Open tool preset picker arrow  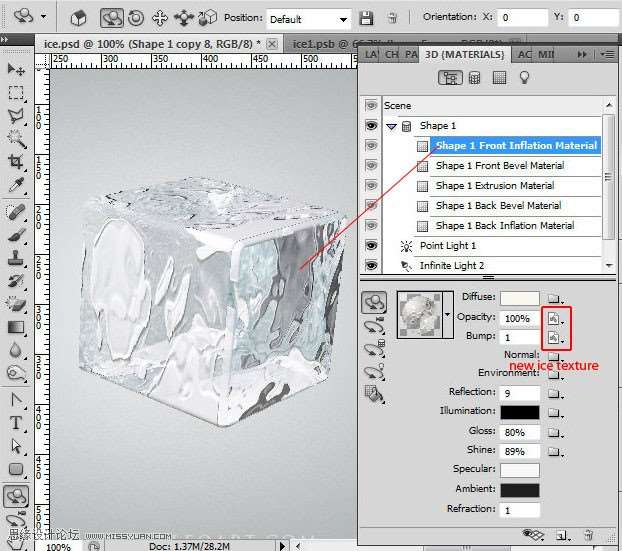[44, 17]
